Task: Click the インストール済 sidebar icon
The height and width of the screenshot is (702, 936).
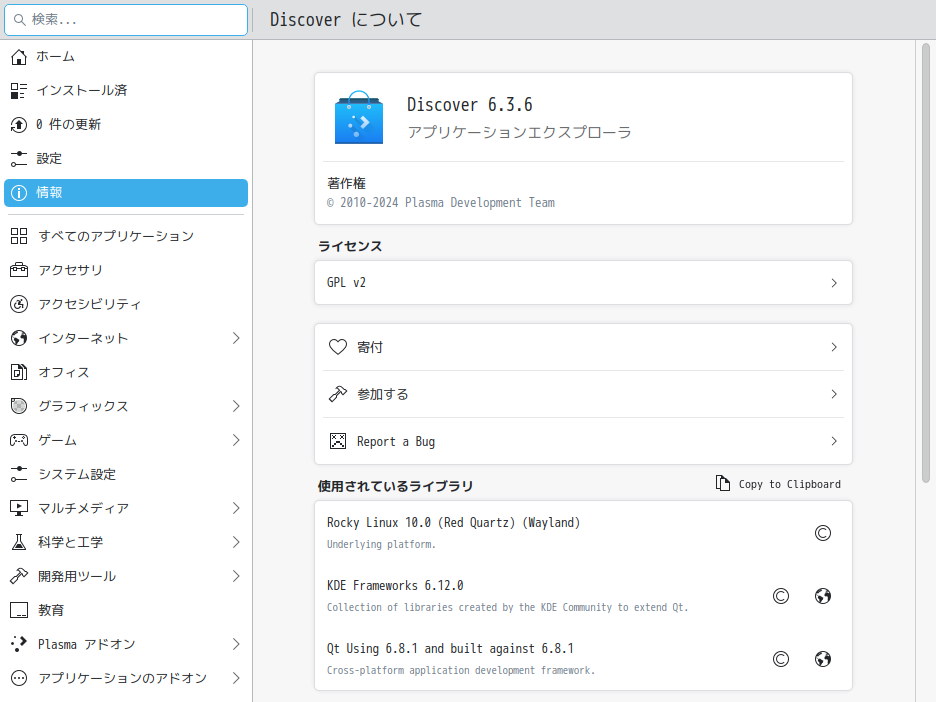Action: [x=19, y=90]
